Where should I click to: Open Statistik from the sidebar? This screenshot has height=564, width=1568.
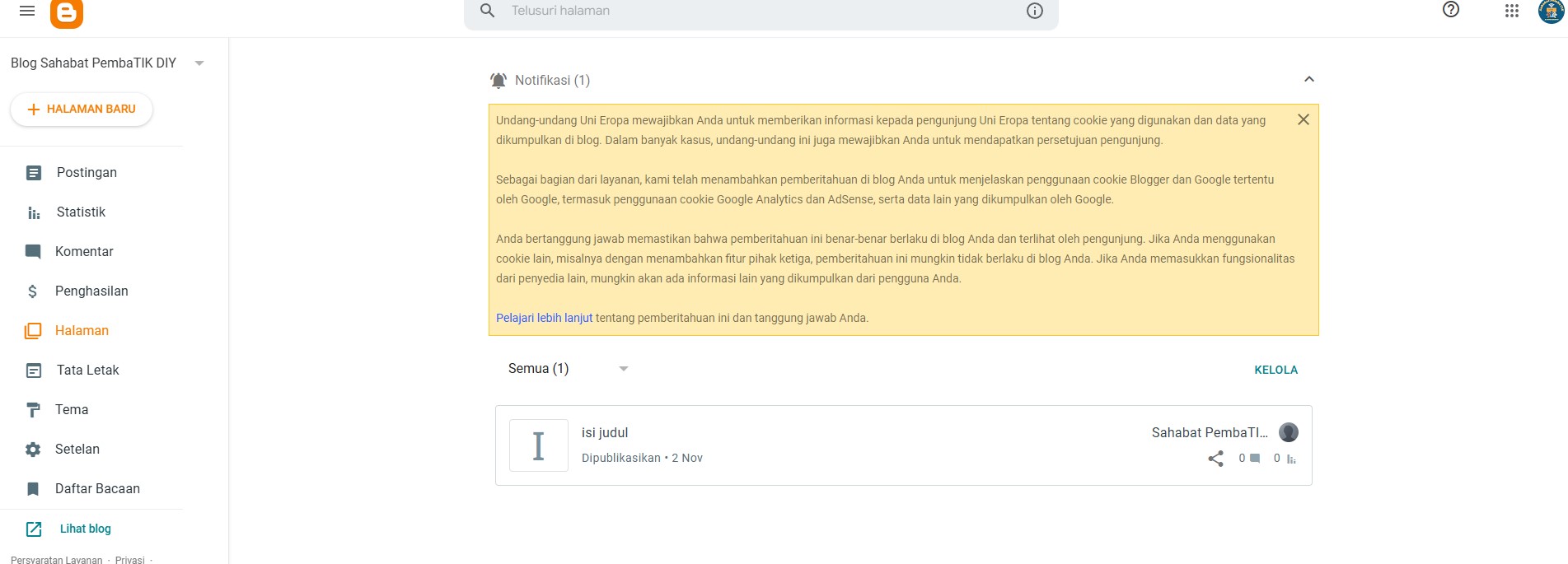[81, 212]
